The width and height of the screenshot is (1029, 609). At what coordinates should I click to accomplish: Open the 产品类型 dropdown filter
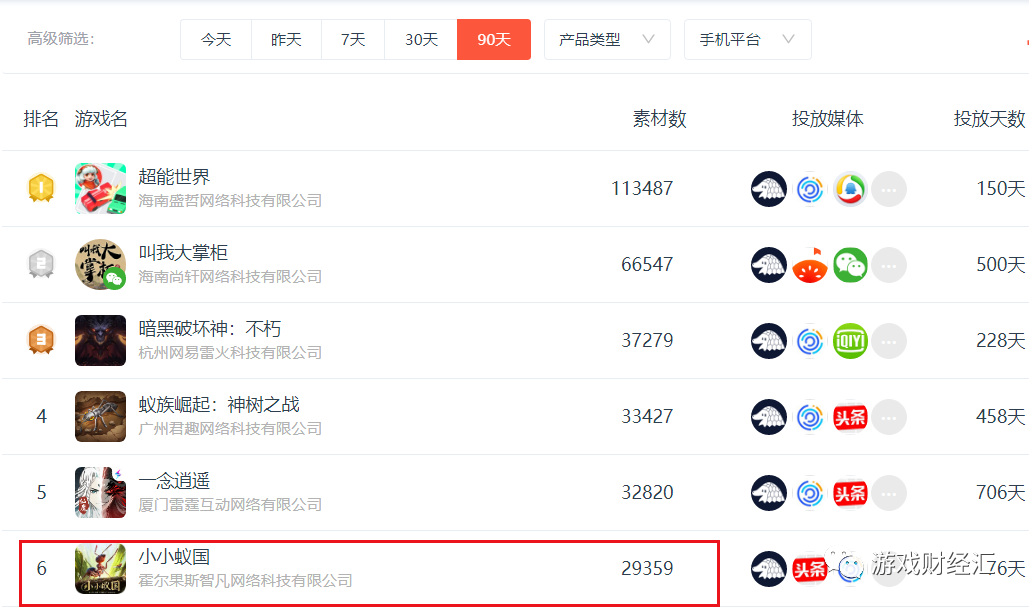point(607,39)
